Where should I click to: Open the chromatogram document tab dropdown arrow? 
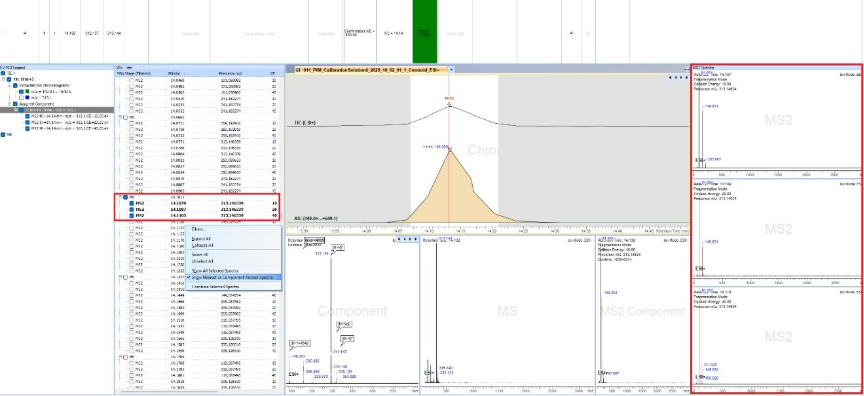click(451, 70)
